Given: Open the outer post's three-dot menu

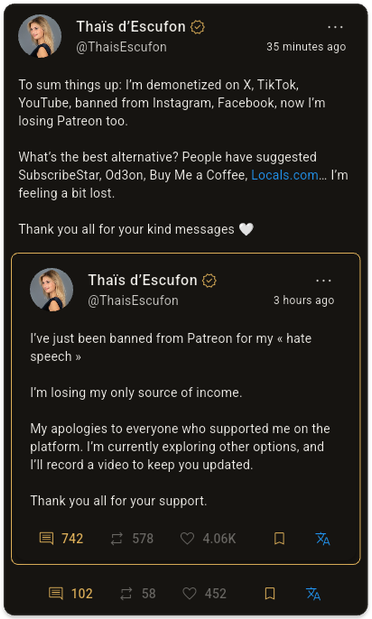Looking at the screenshot, I should (x=335, y=27).
